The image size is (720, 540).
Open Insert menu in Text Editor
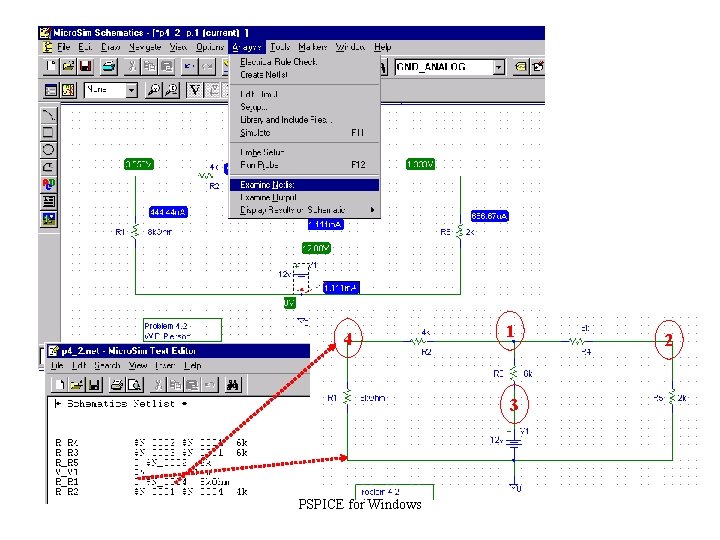pos(165,366)
